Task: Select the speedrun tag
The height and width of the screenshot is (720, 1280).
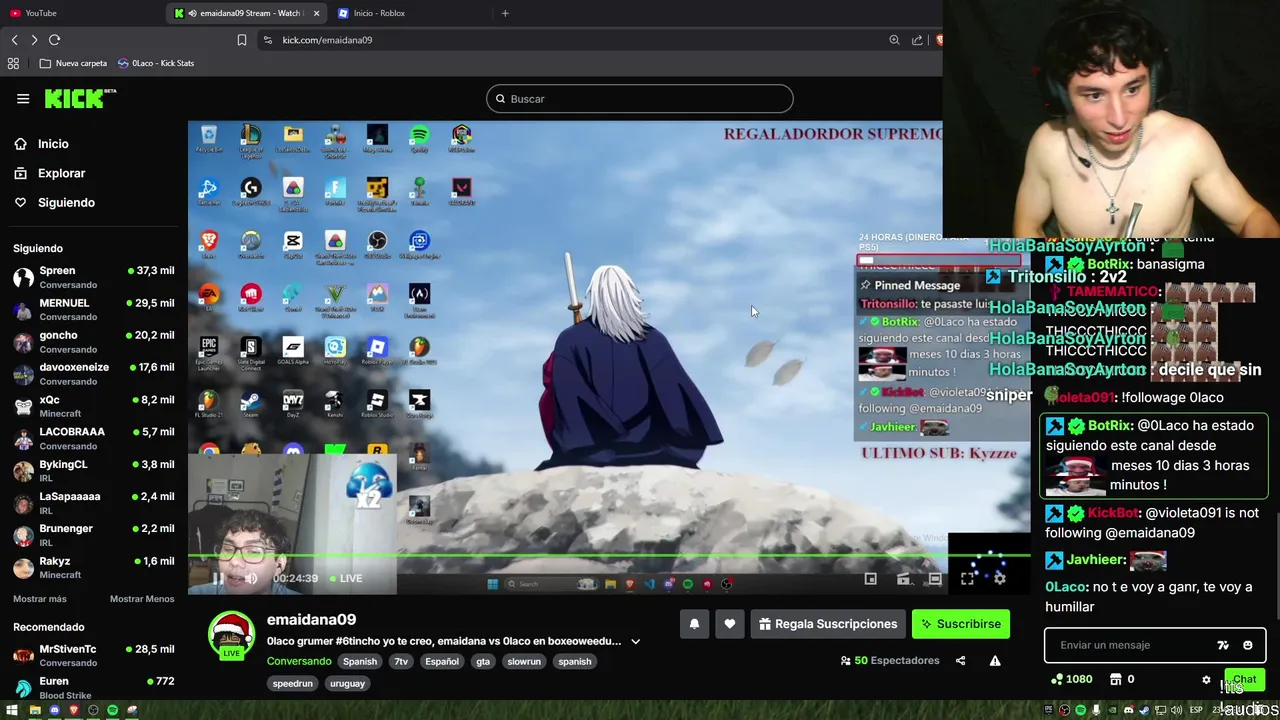Action: (x=293, y=683)
